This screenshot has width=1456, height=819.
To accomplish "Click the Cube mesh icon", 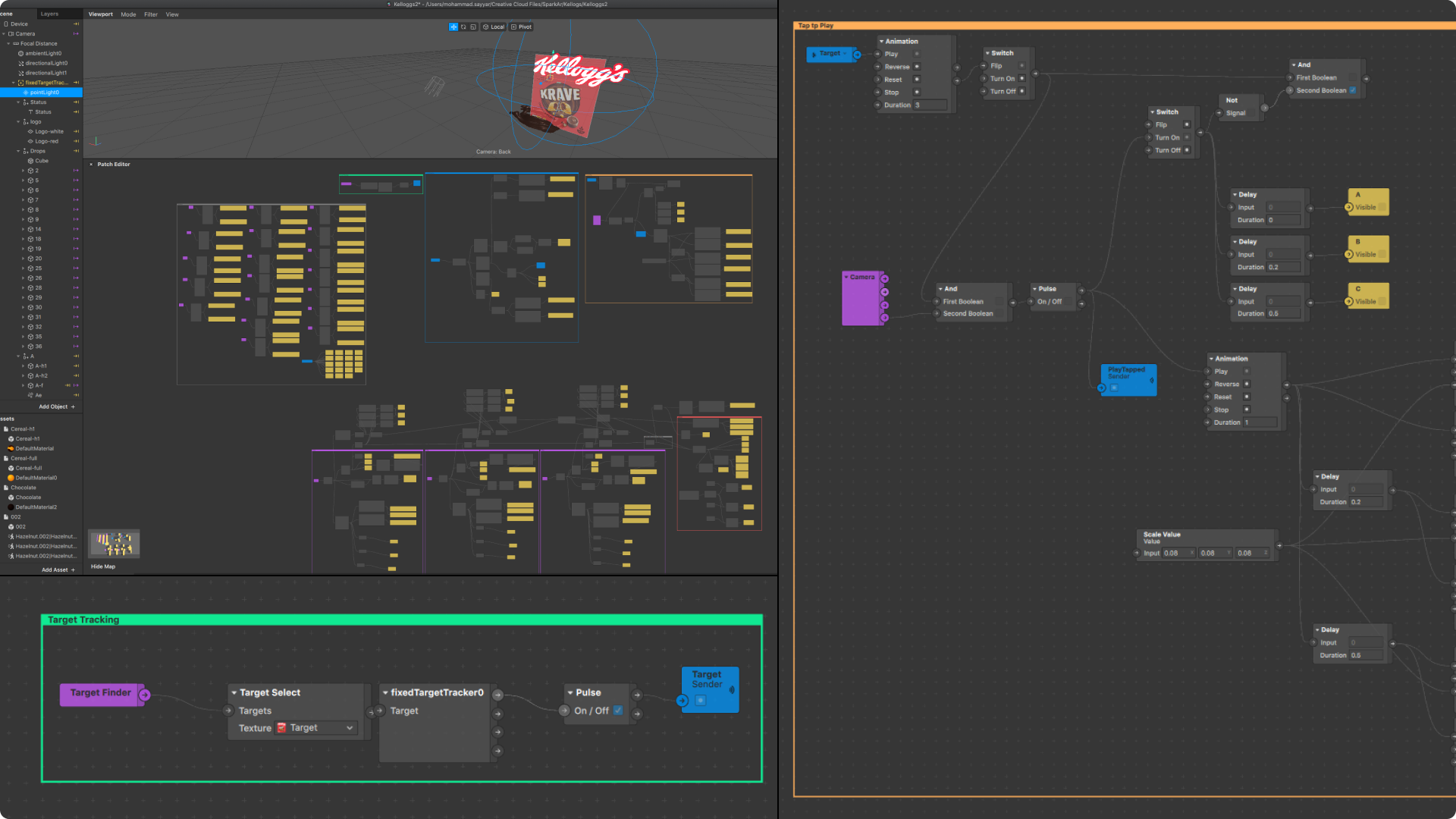I will (x=30, y=161).
